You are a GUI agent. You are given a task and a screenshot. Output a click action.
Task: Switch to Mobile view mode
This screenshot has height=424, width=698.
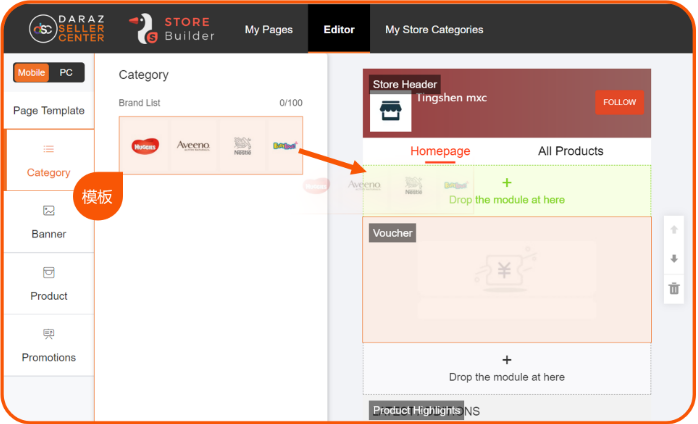(x=31, y=73)
